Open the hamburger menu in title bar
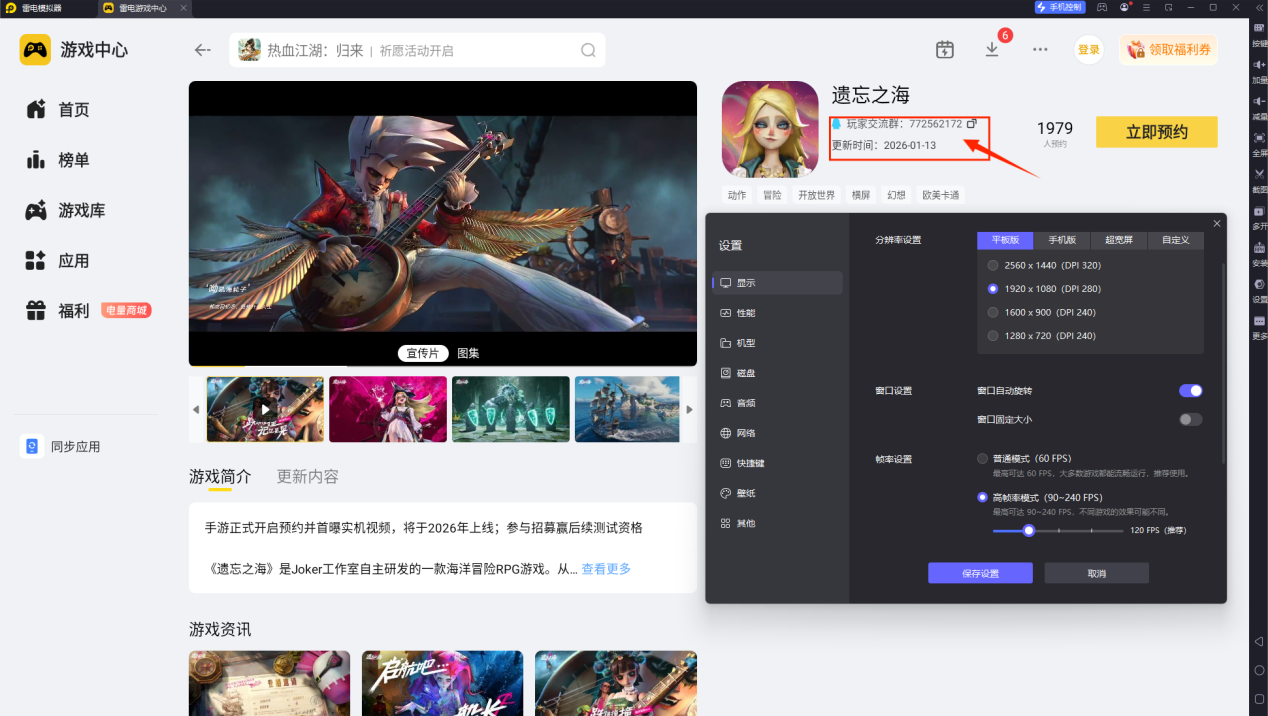This screenshot has height=716, width=1268. coord(1147,7)
